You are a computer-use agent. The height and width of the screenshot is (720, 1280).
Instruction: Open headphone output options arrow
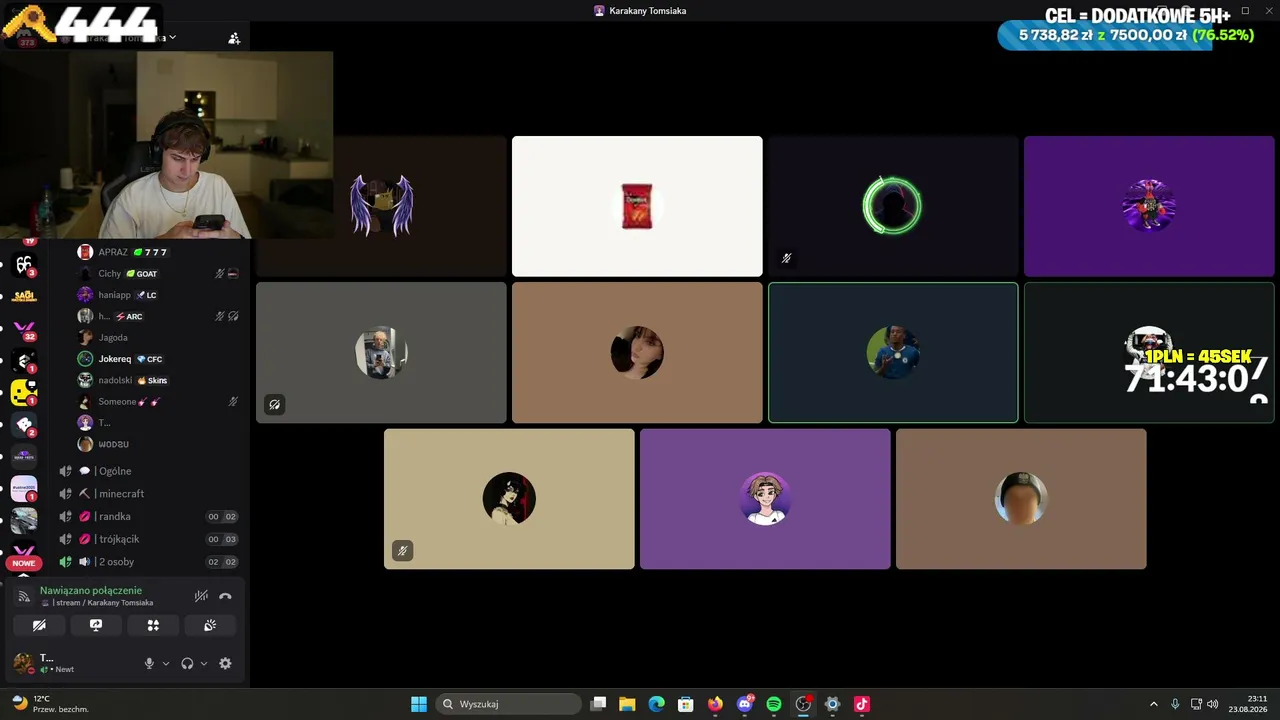point(204,663)
